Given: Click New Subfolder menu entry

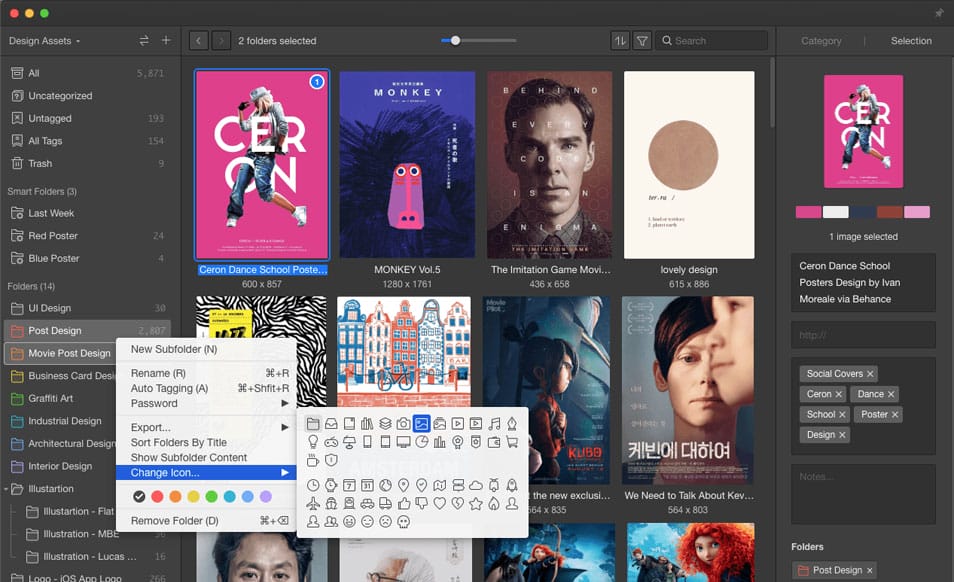Looking at the screenshot, I should [x=173, y=349].
